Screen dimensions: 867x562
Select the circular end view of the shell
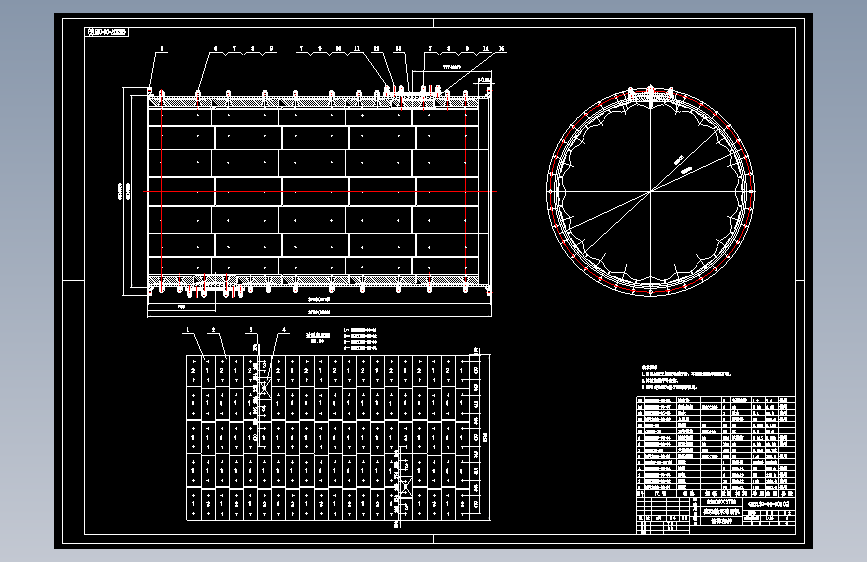point(650,191)
